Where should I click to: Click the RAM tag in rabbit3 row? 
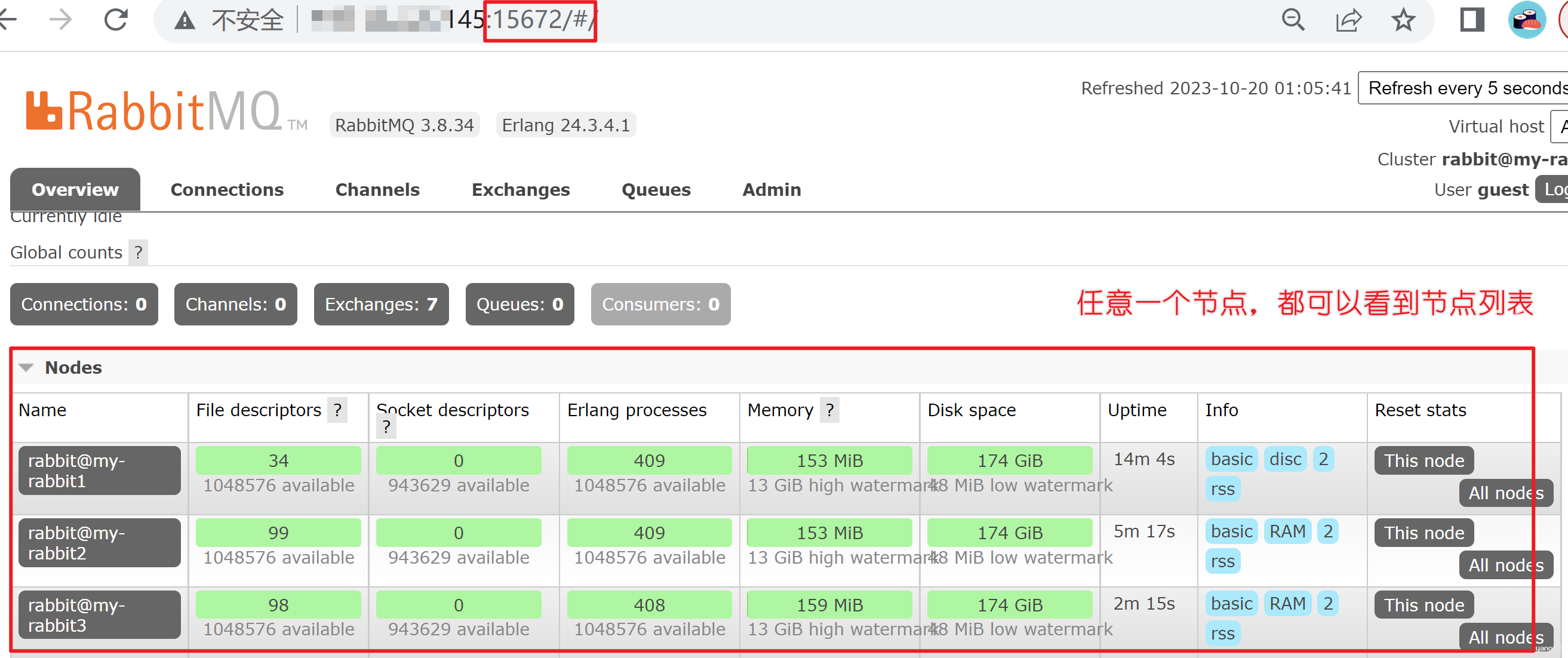click(x=1287, y=604)
